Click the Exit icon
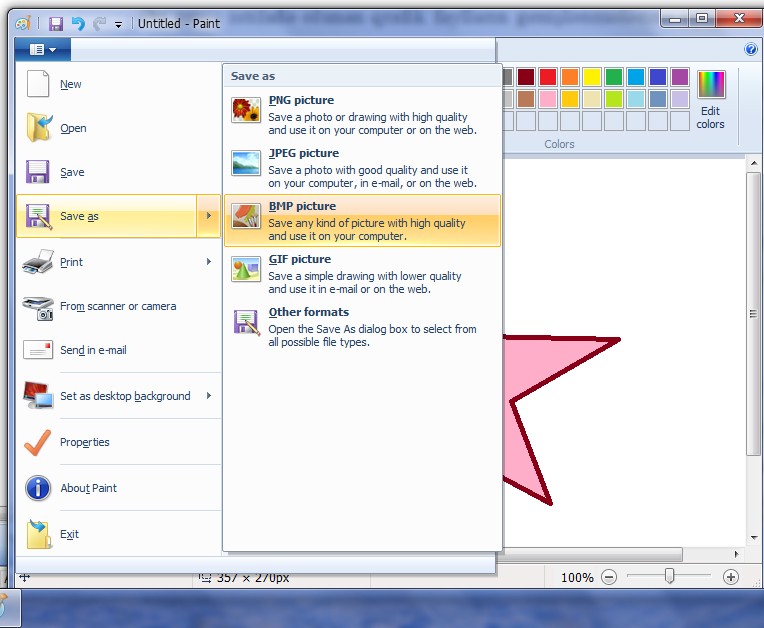The image size is (764, 628). click(38, 534)
